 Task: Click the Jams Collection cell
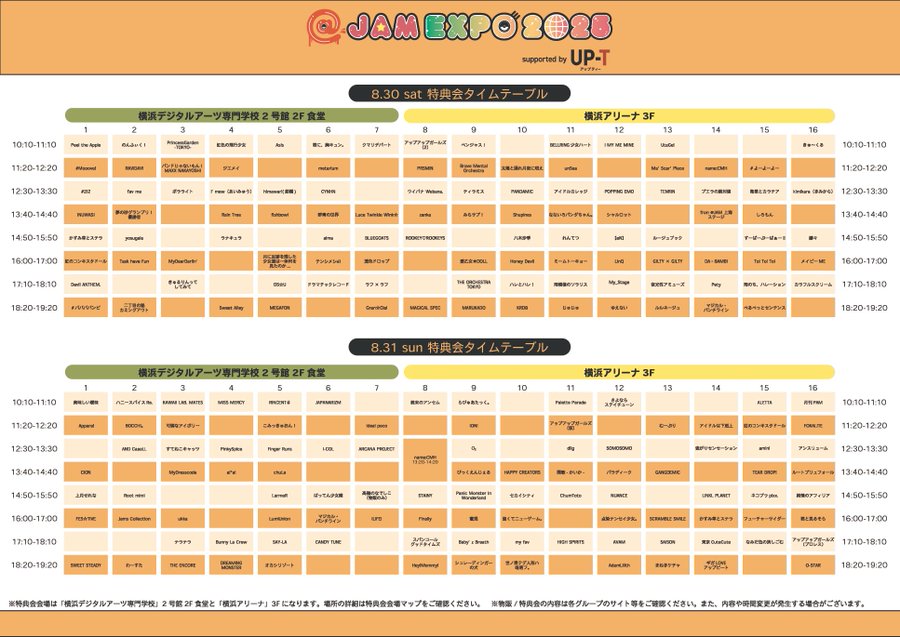(134, 518)
